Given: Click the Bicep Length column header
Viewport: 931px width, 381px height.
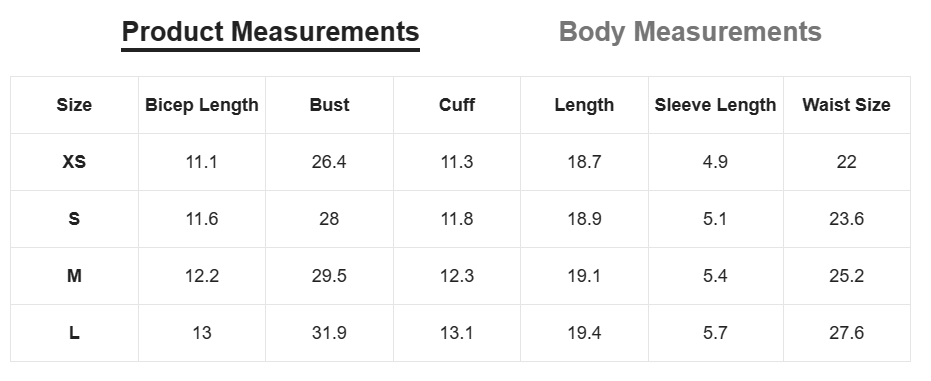Looking at the screenshot, I should point(202,105).
